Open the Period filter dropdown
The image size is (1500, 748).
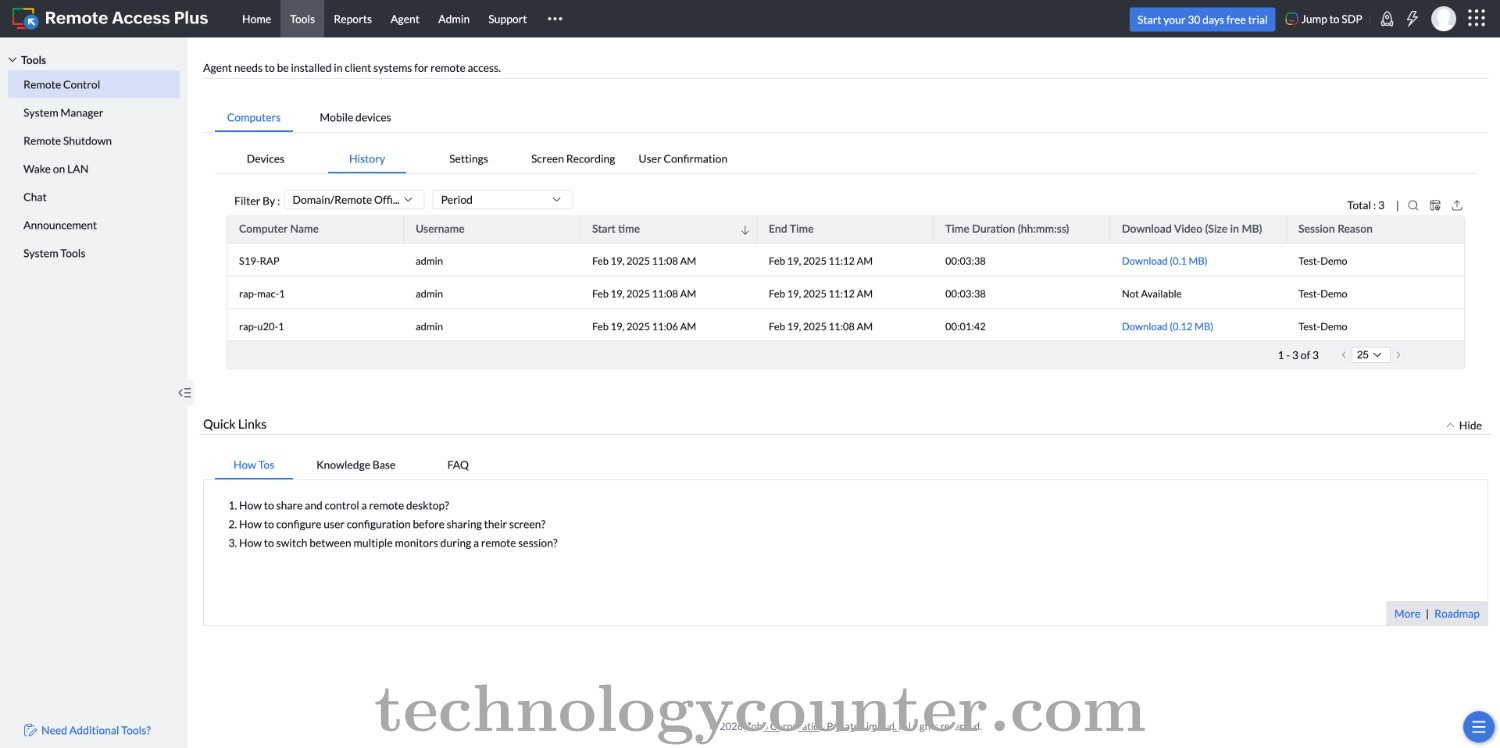point(502,200)
